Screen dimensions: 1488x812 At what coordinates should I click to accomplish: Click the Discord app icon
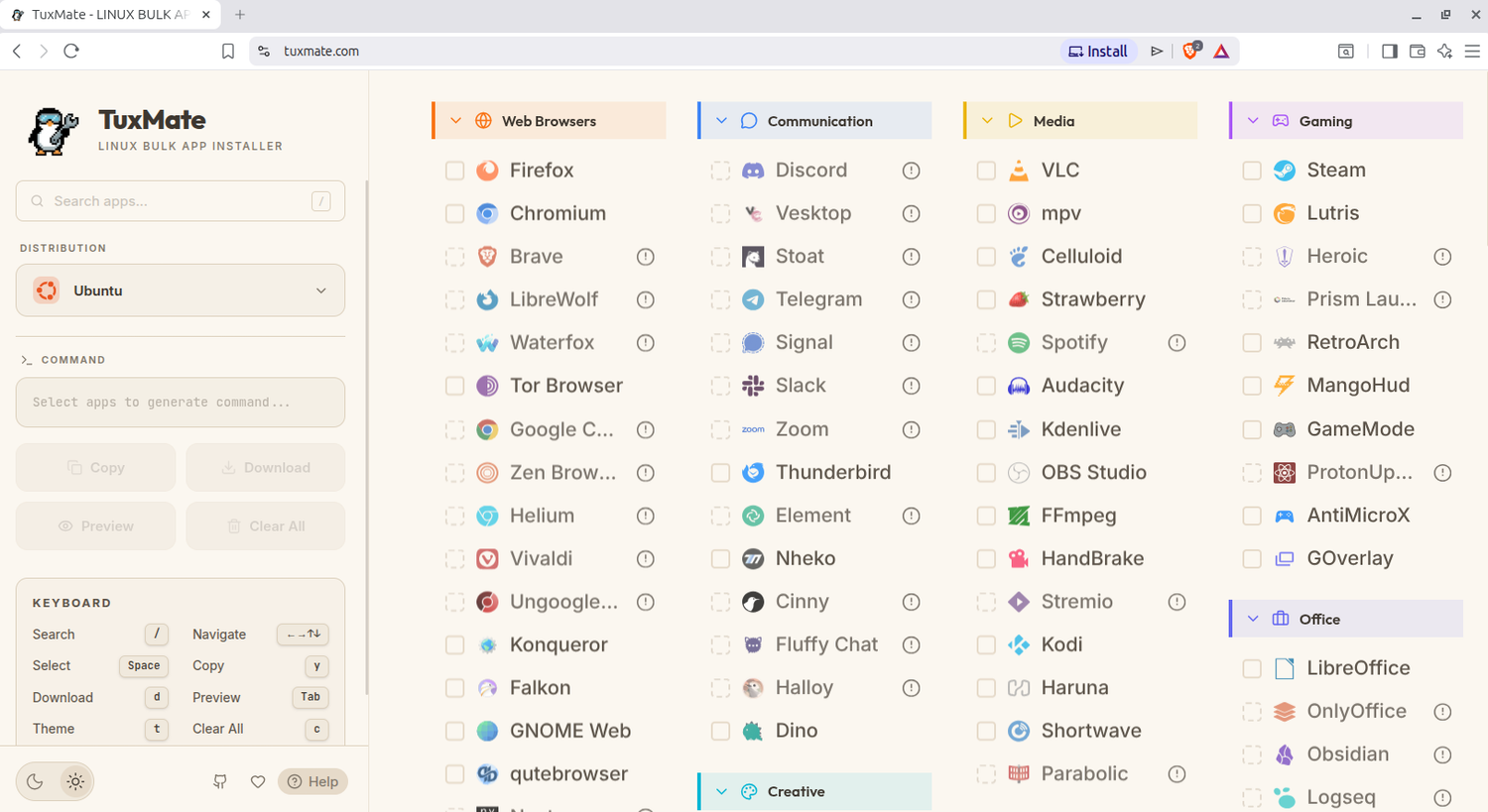click(x=753, y=171)
